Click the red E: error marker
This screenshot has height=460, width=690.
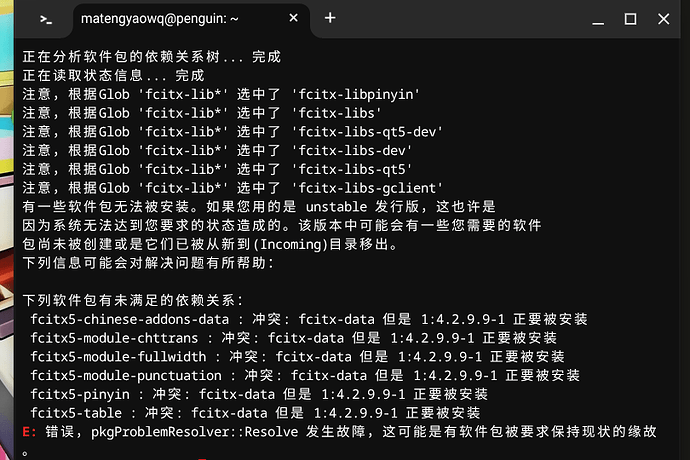29,432
